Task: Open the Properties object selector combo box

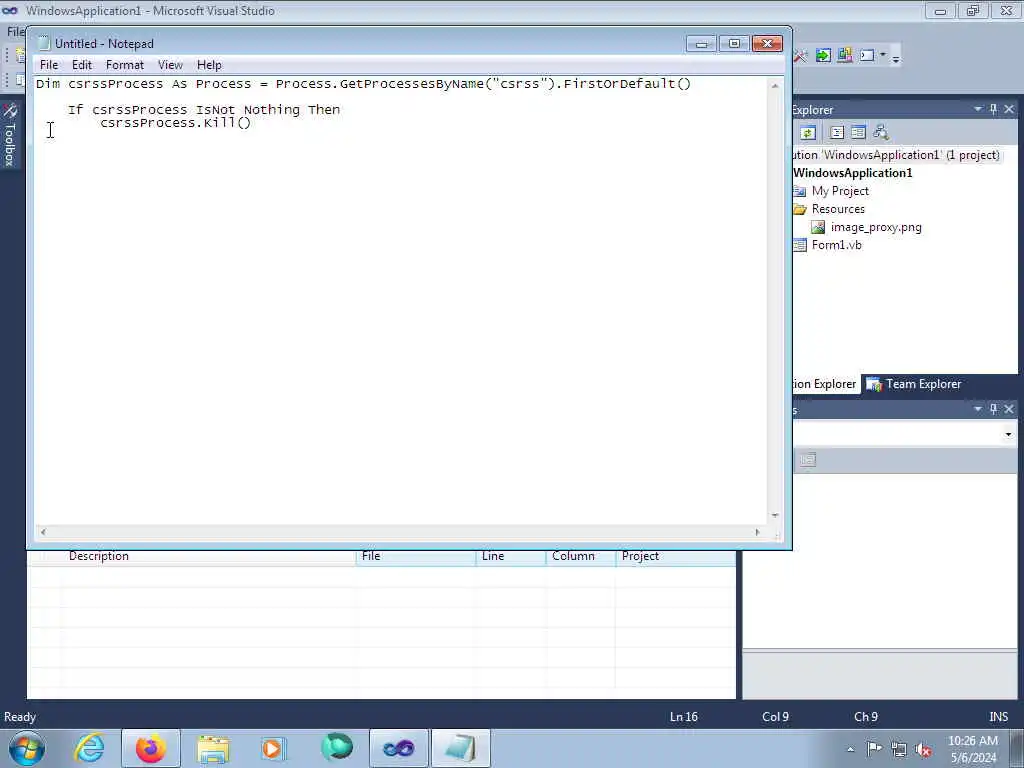Action: coord(905,434)
